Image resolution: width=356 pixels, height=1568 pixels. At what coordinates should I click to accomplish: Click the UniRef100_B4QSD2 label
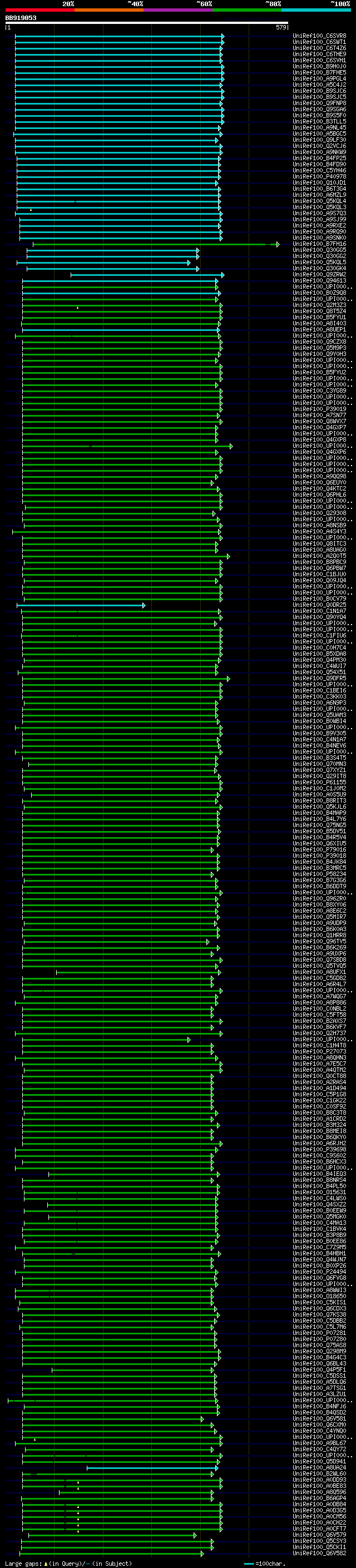pyautogui.click(x=319, y=1412)
